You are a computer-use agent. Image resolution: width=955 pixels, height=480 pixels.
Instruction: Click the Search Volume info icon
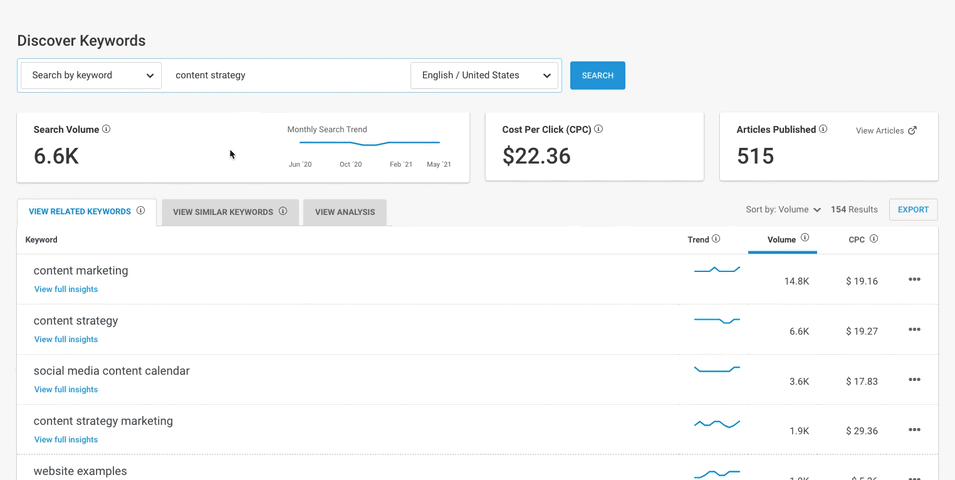click(107, 129)
